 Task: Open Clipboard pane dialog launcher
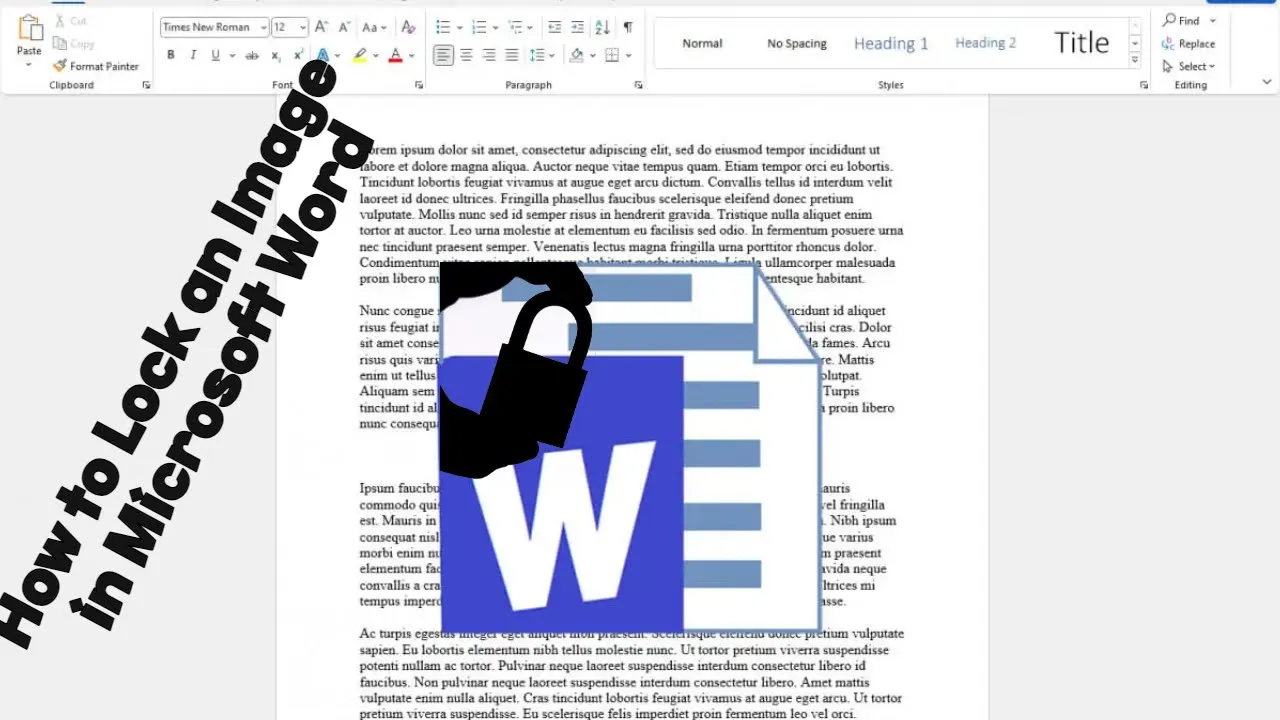(x=146, y=85)
